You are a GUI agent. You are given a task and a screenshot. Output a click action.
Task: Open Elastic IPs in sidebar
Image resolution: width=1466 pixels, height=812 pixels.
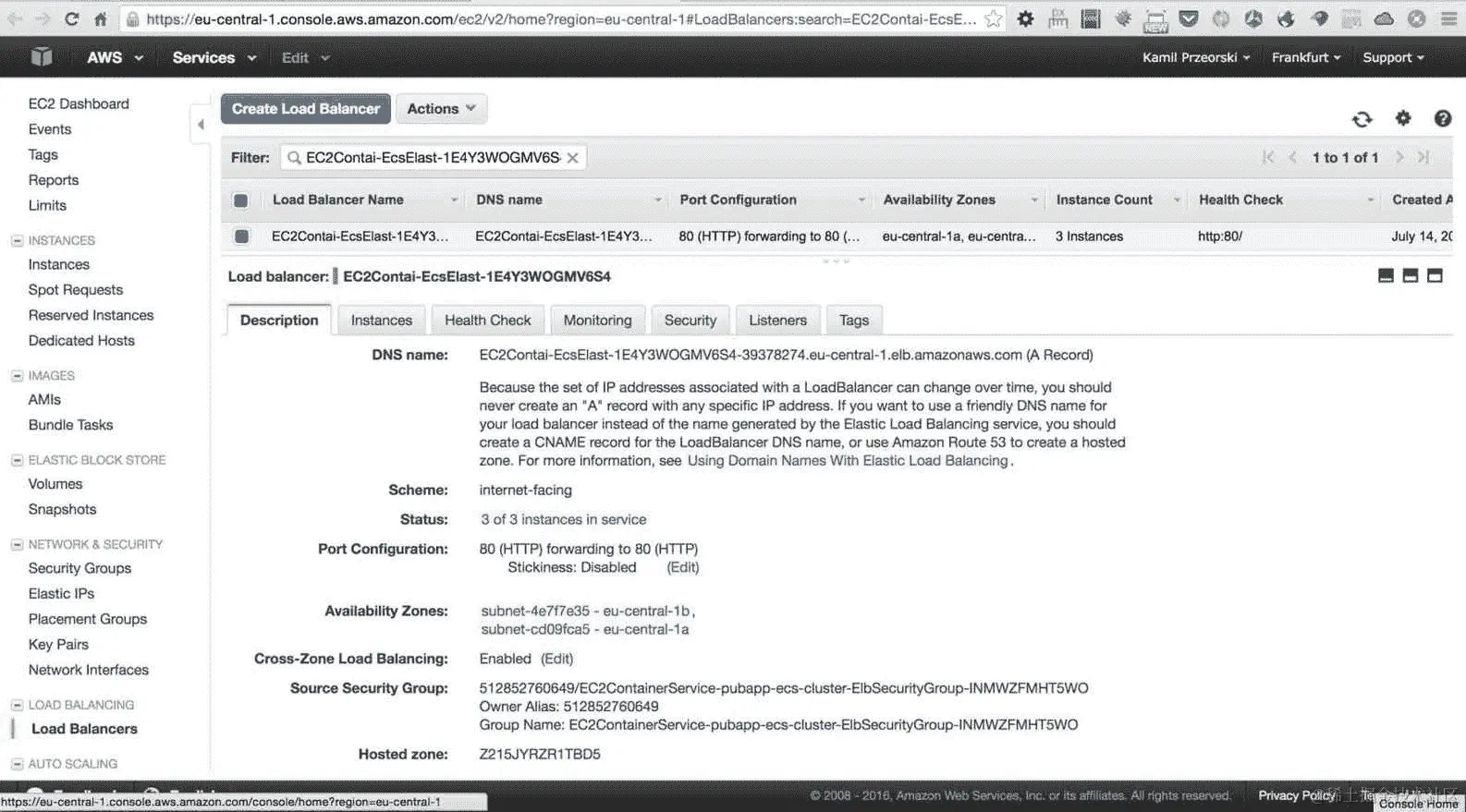point(61,594)
